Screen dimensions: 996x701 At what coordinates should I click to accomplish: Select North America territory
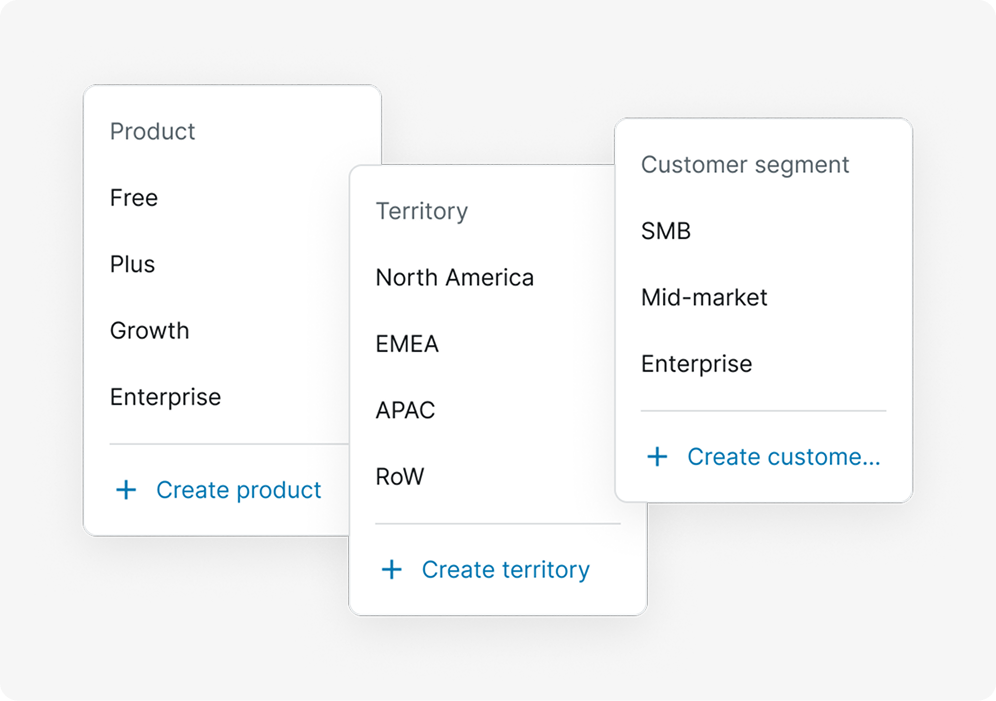tap(455, 277)
